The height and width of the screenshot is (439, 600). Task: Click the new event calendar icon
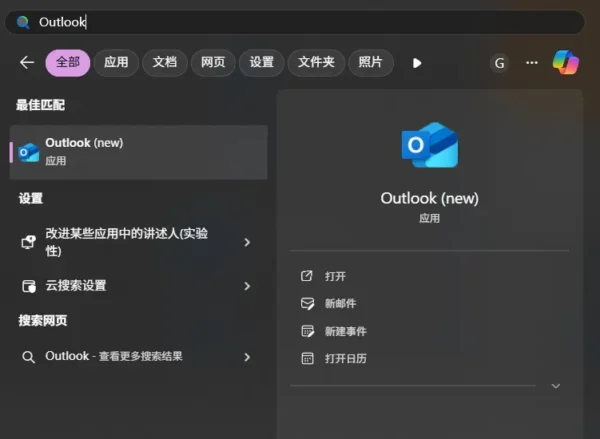[308, 331]
